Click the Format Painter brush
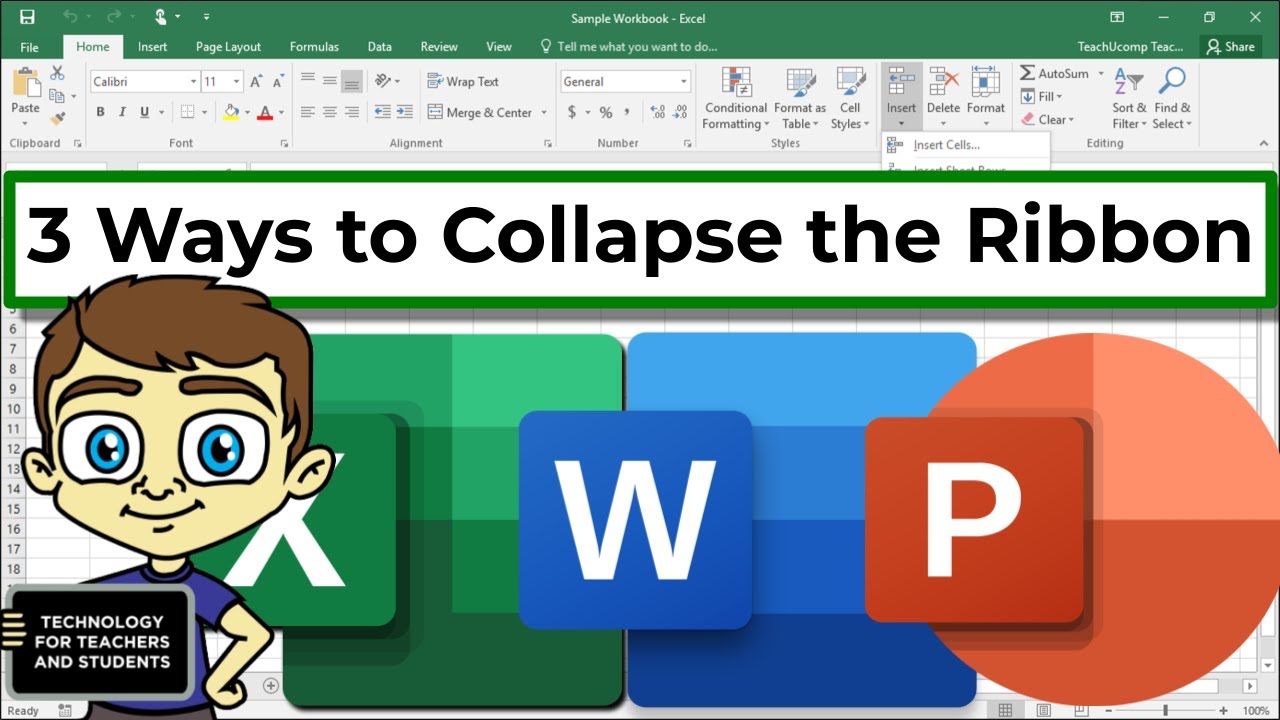 [x=57, y=119]
